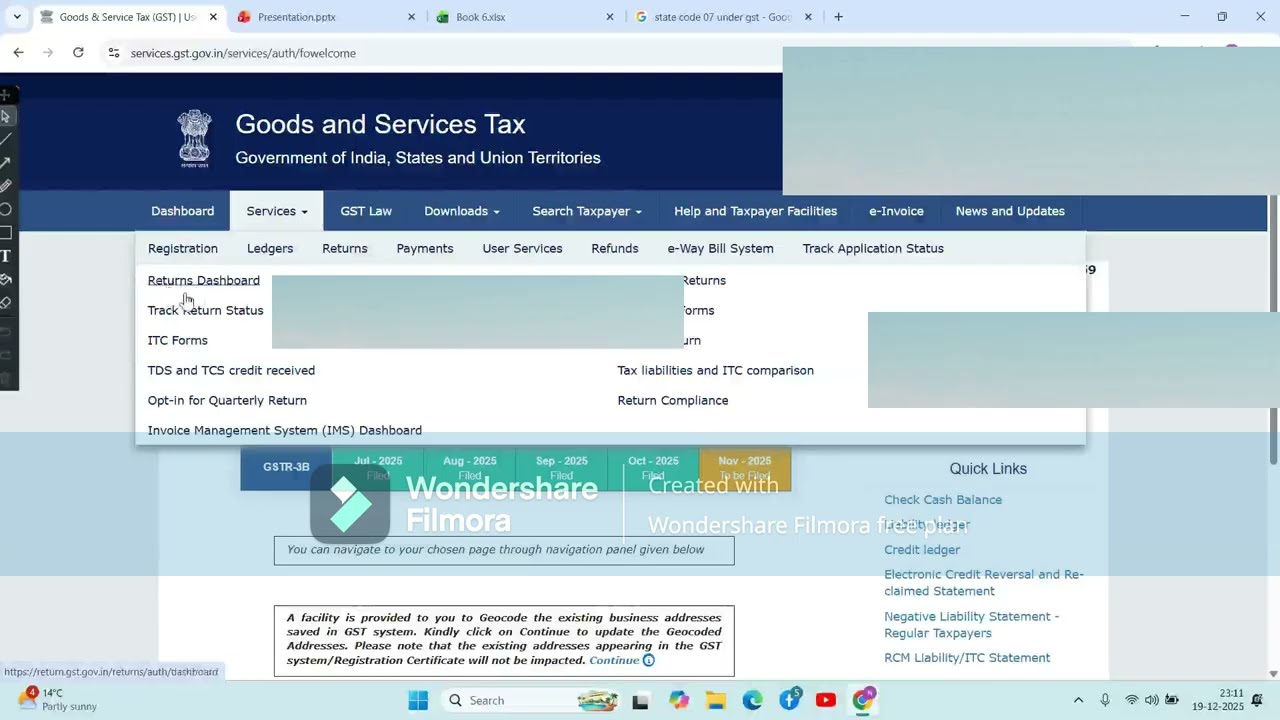Screen dimensions: 1280x720
Task: Open Returns Dashboard link
Action: point(204,280)
